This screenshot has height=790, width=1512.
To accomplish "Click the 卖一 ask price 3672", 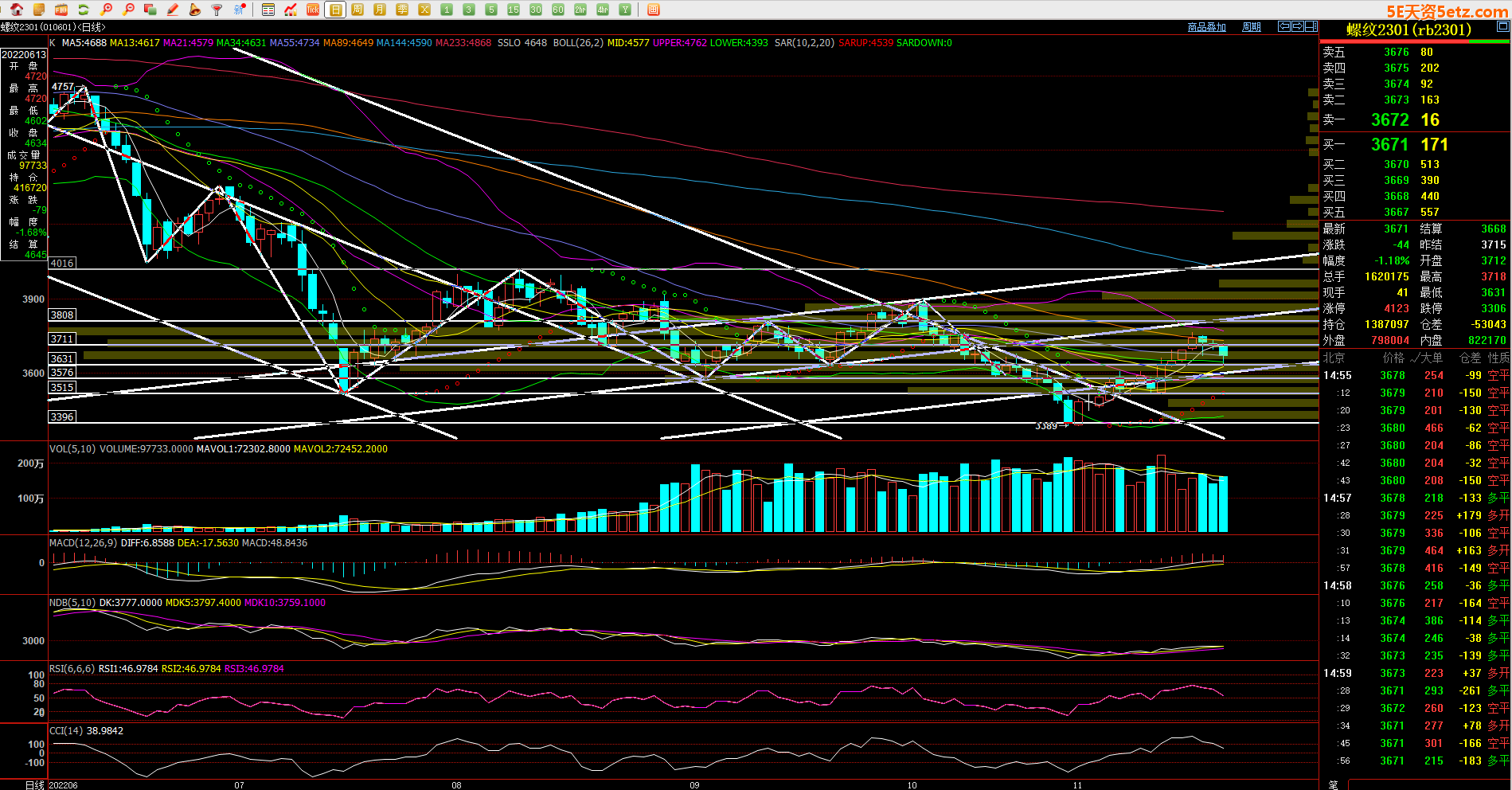I will [1390, 119].
